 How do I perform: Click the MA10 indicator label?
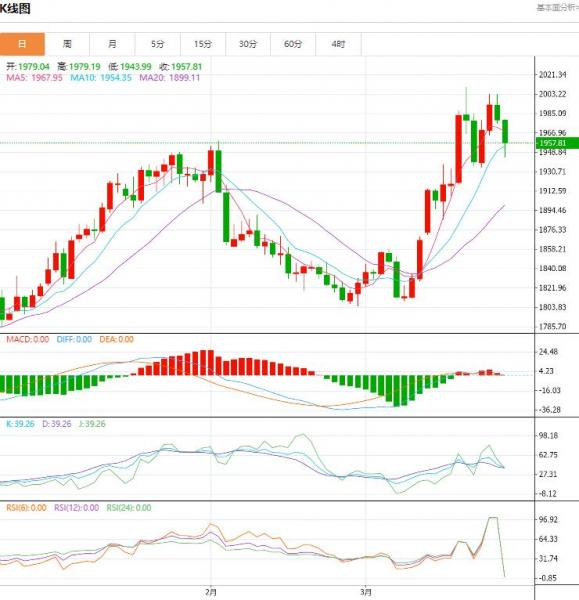tap(101, 78)
